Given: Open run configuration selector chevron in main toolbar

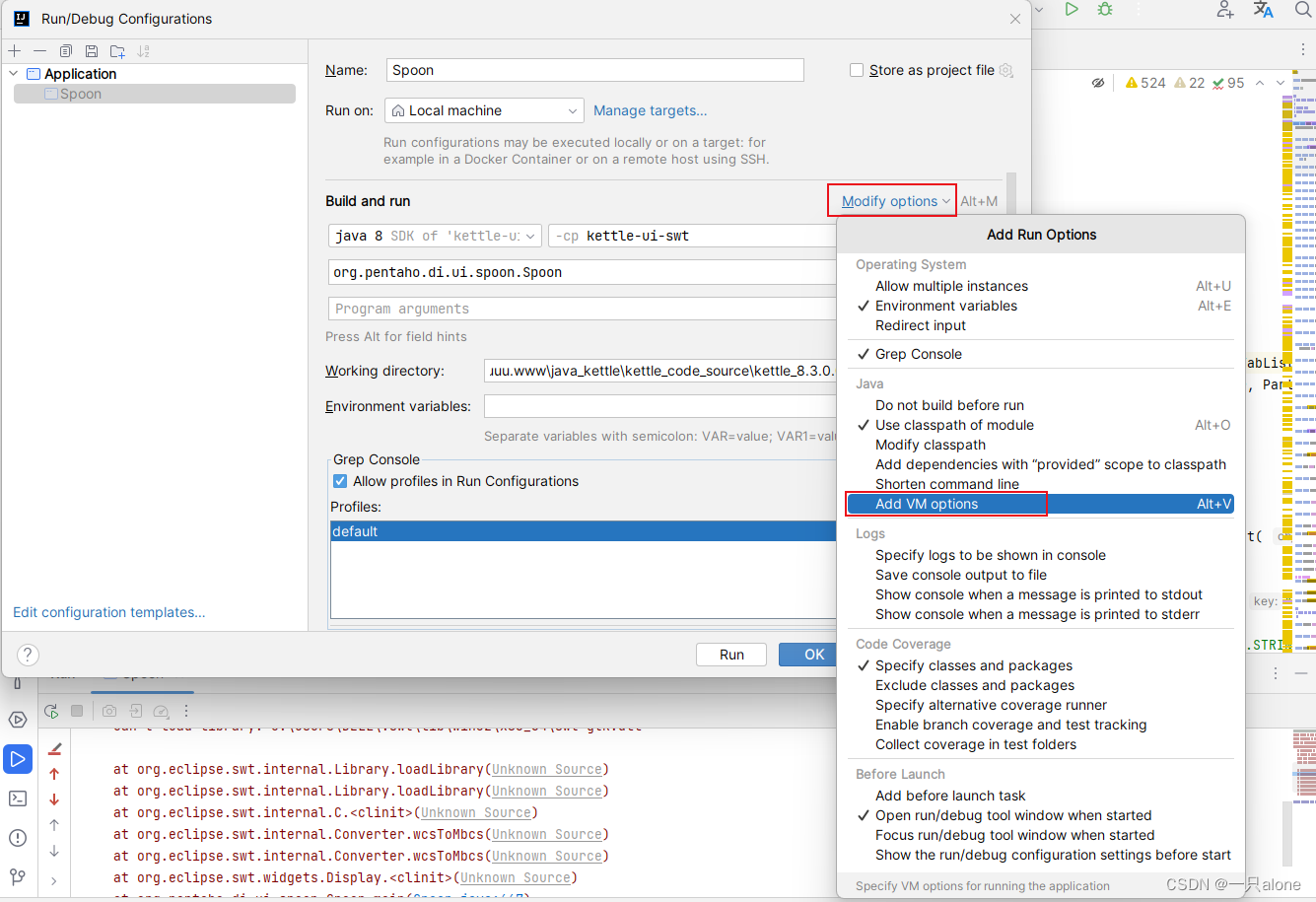Looking at the screenshot, I should tap(1039, 10).
